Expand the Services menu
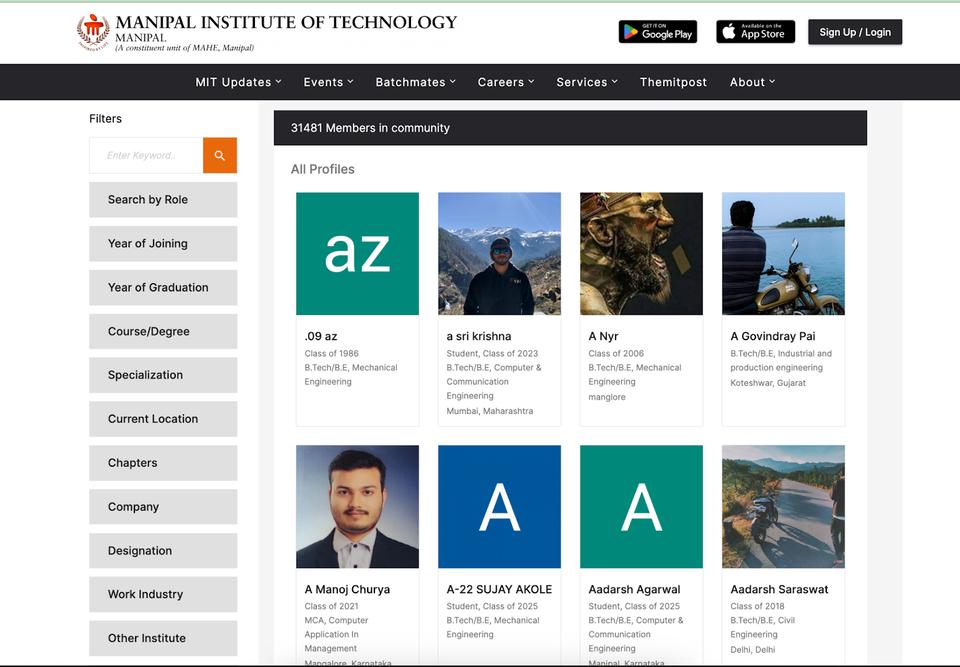Screen dimensions: 960x667 (587, 82)
